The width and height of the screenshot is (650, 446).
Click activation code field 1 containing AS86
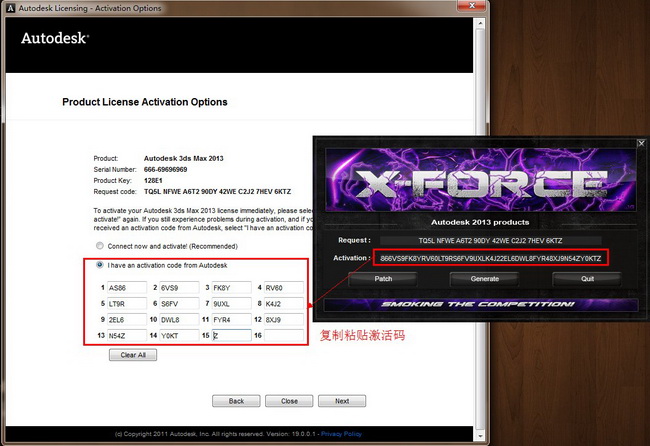(127, 288)
